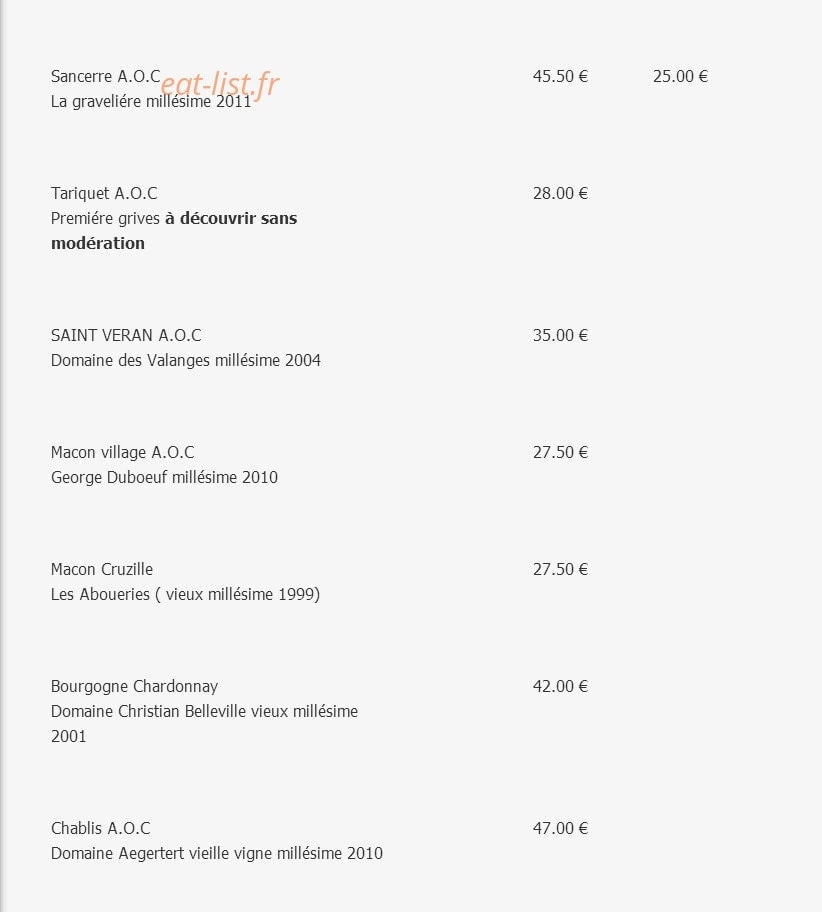Click the 45.50 € Sancerre bottle price

coord(560,76)
